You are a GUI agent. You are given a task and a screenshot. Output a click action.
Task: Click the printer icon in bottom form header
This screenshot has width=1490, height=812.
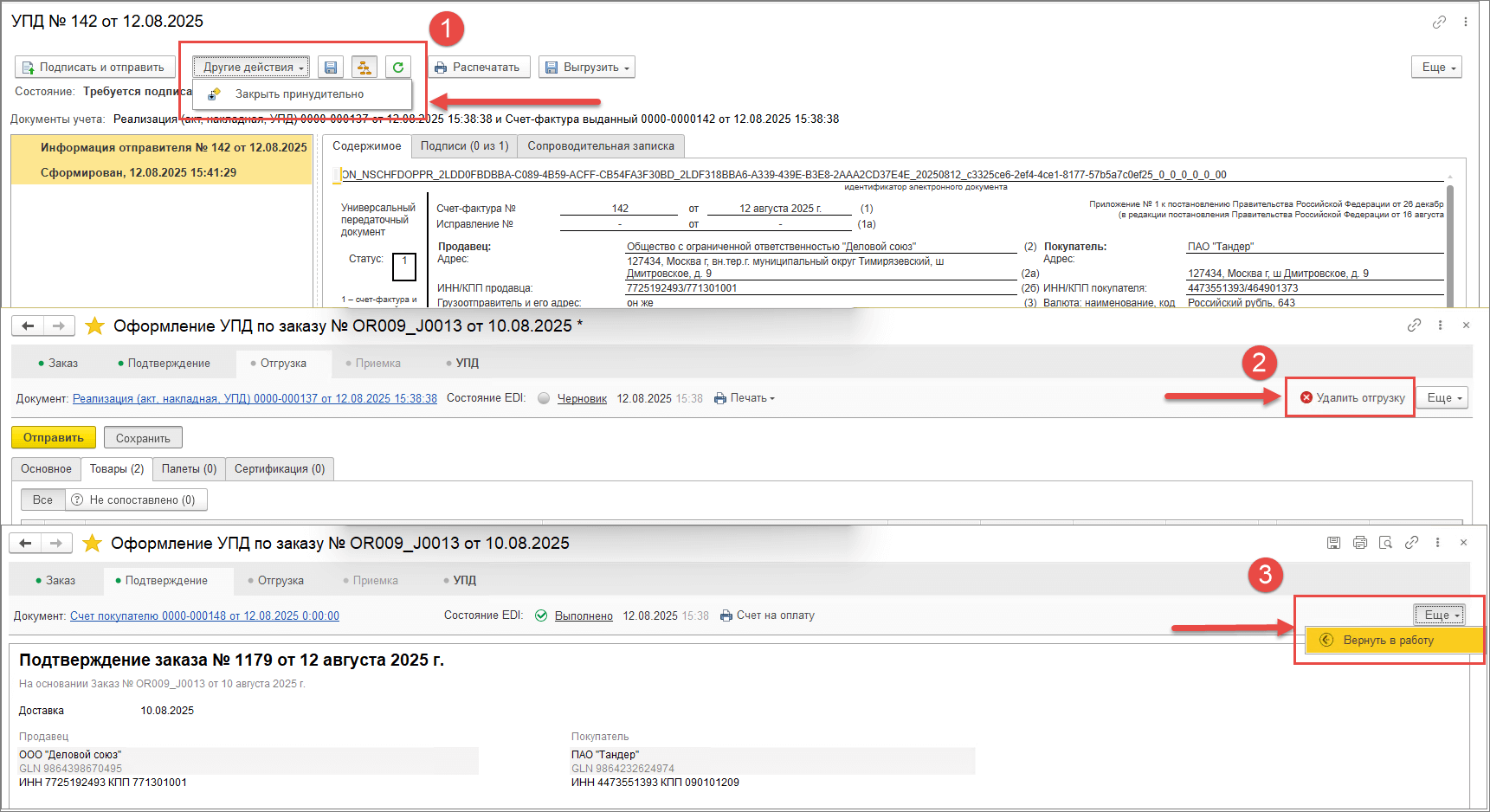[1359, 543]
